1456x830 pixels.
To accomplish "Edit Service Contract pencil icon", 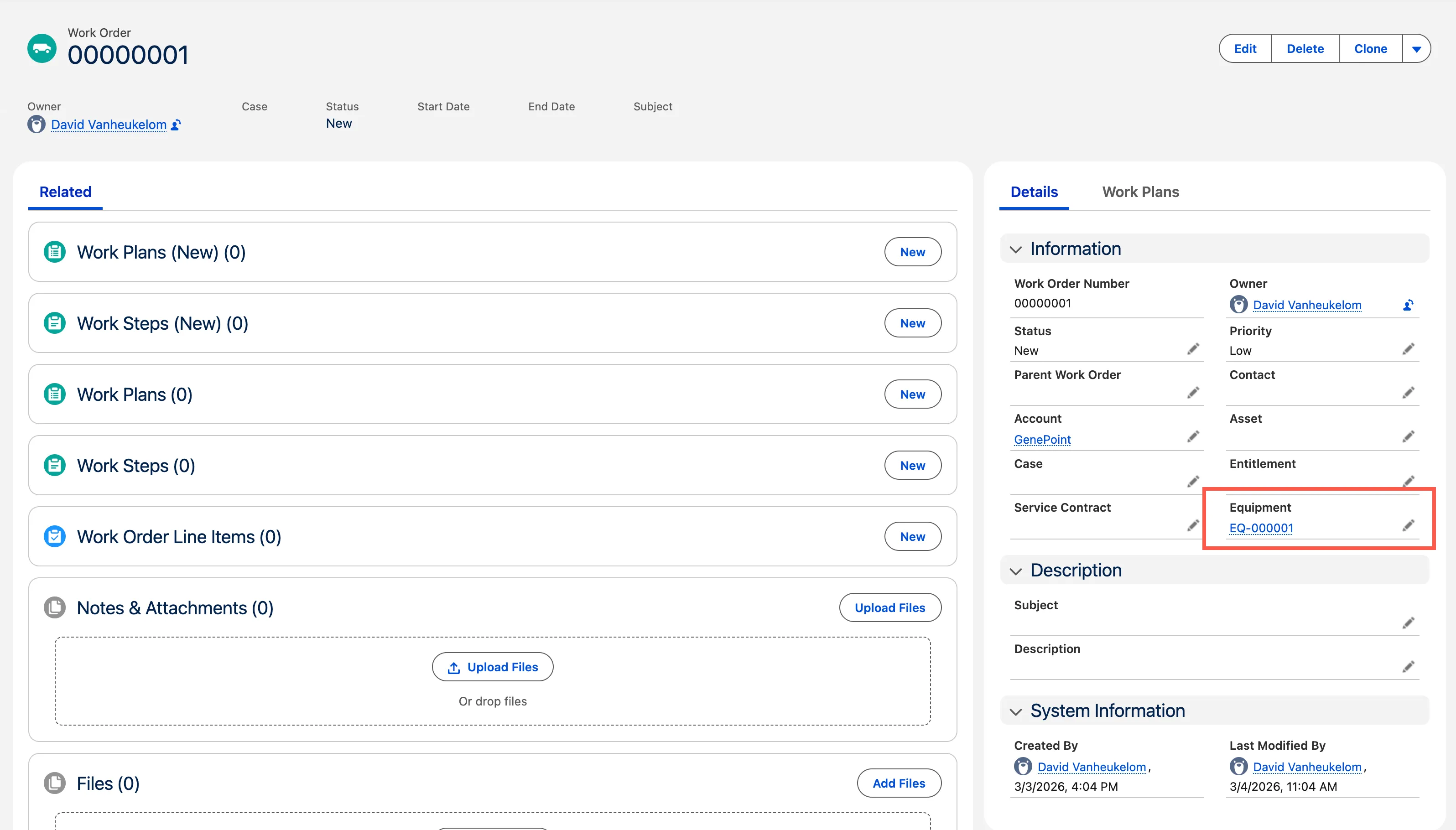I will (1193, 525).
